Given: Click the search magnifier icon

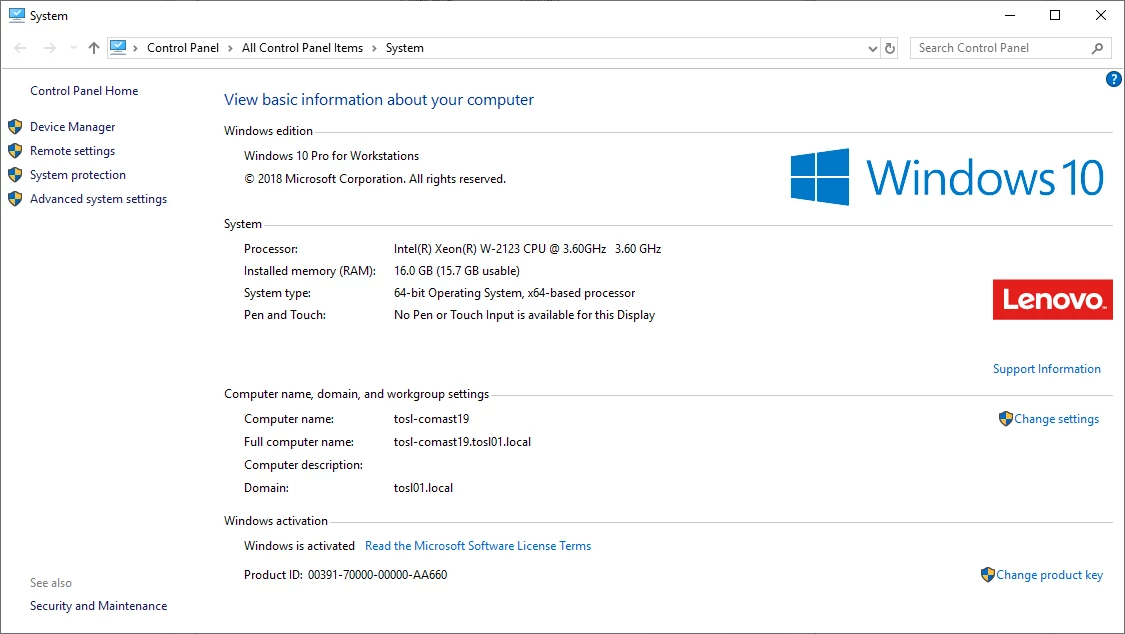Looking at the screenshot, I should [1097, 48].
